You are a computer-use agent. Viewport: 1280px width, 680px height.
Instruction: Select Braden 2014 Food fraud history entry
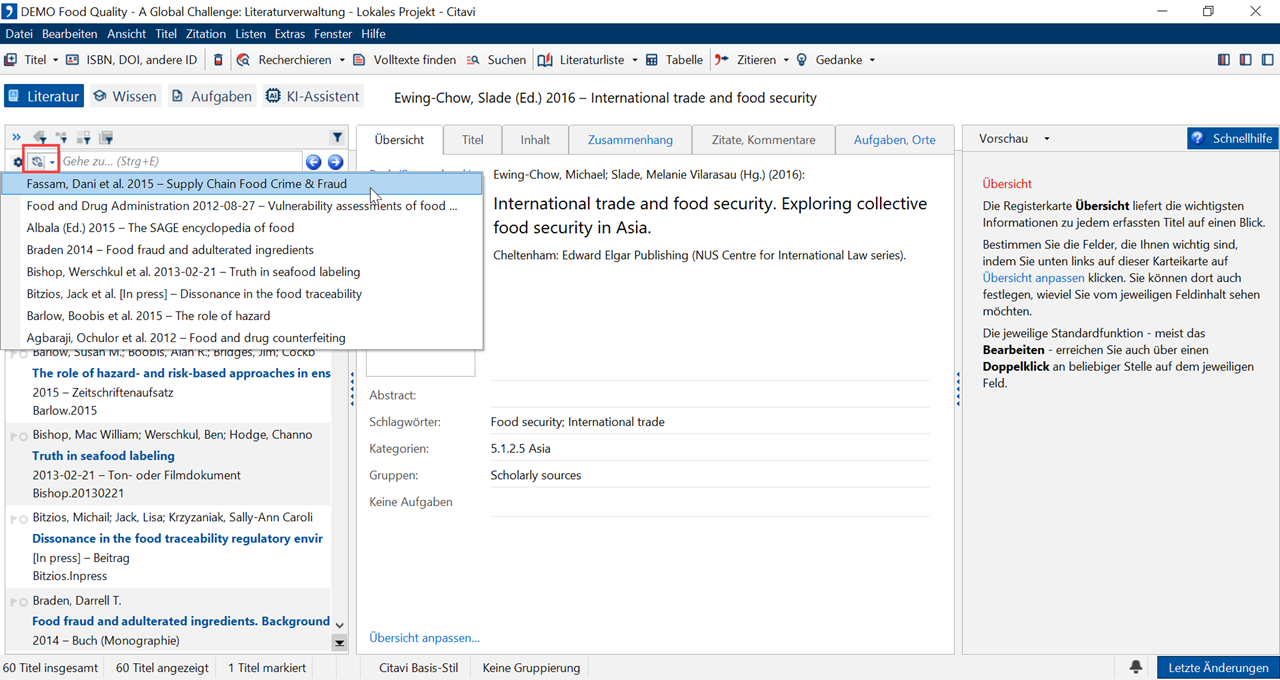pos(170,250)
